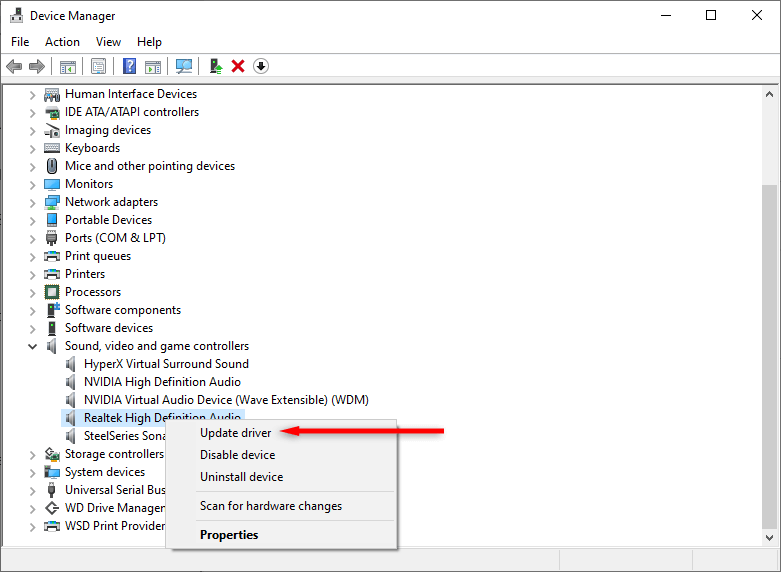Expand the System devices chevron
Viewport: 781px width, 572px height.
click(x=32, y=472)
